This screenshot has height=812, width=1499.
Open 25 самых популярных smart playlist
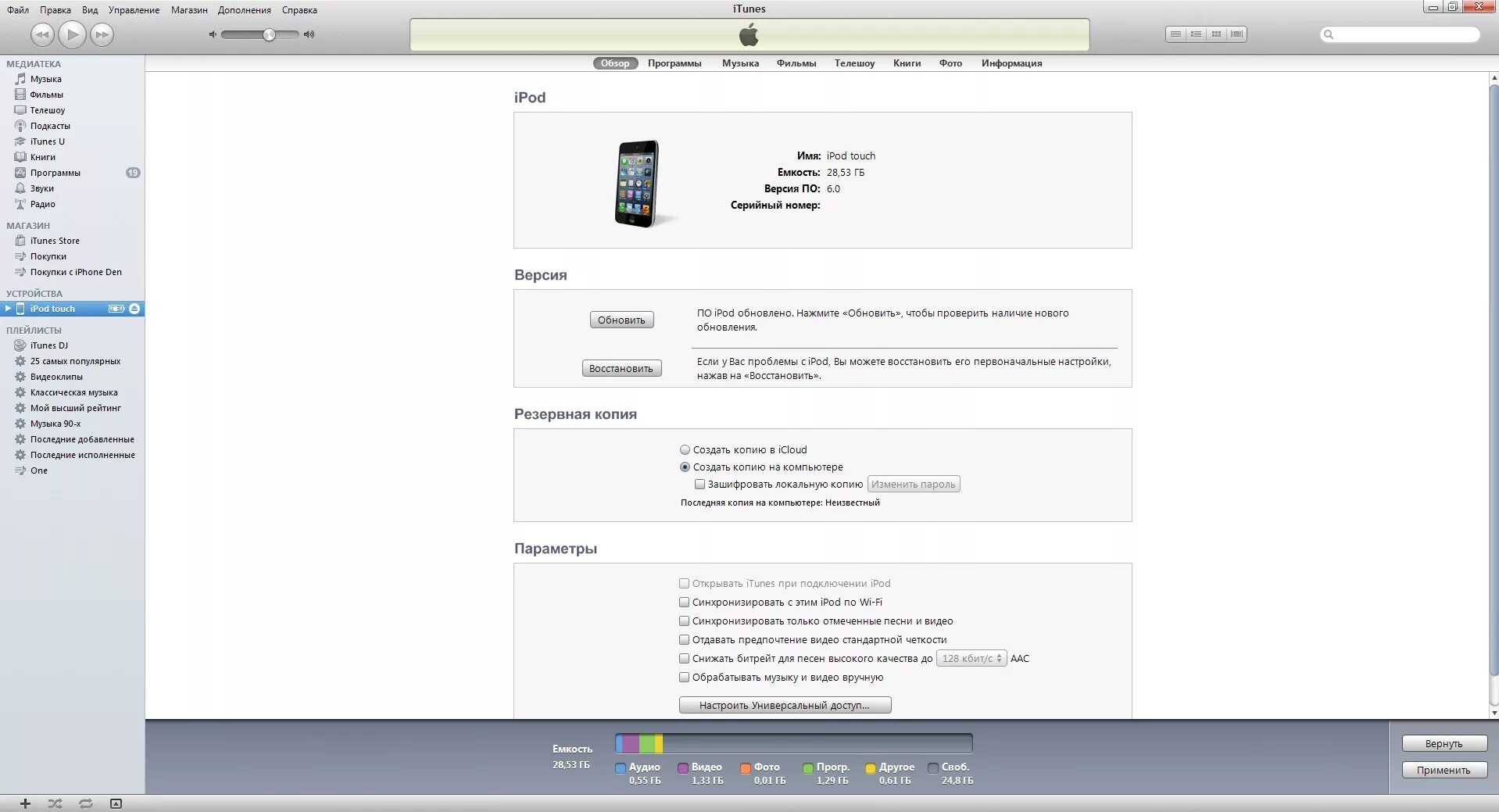(x=72, y=361)
